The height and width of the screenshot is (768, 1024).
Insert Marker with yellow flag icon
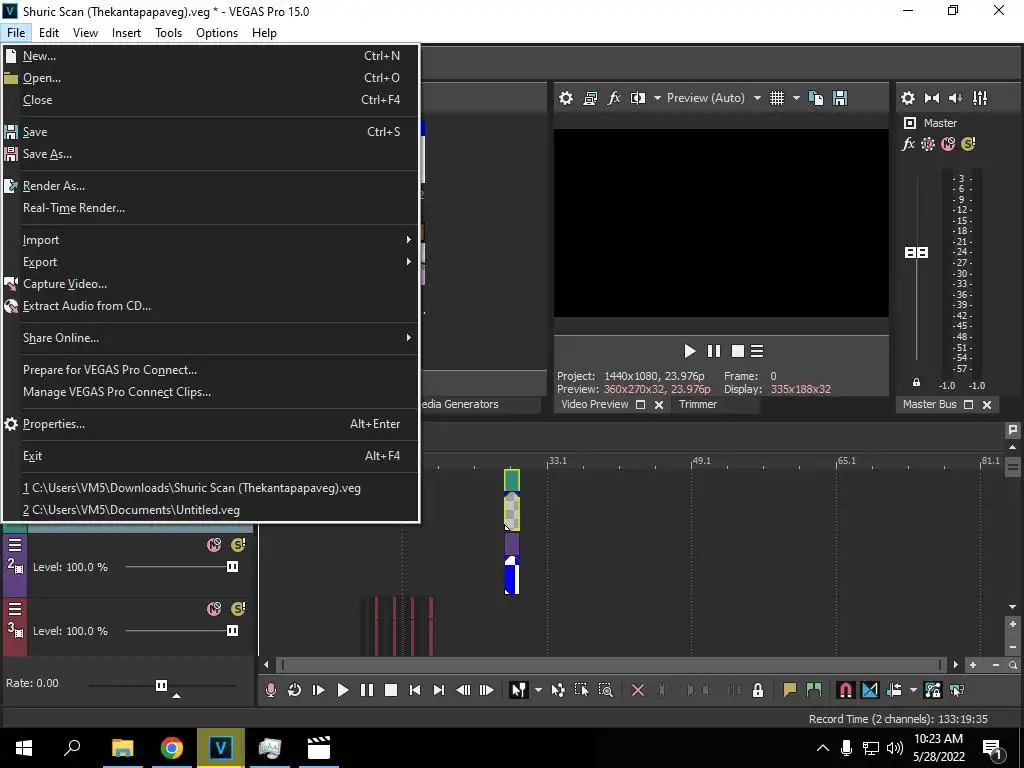coord(790,690)
